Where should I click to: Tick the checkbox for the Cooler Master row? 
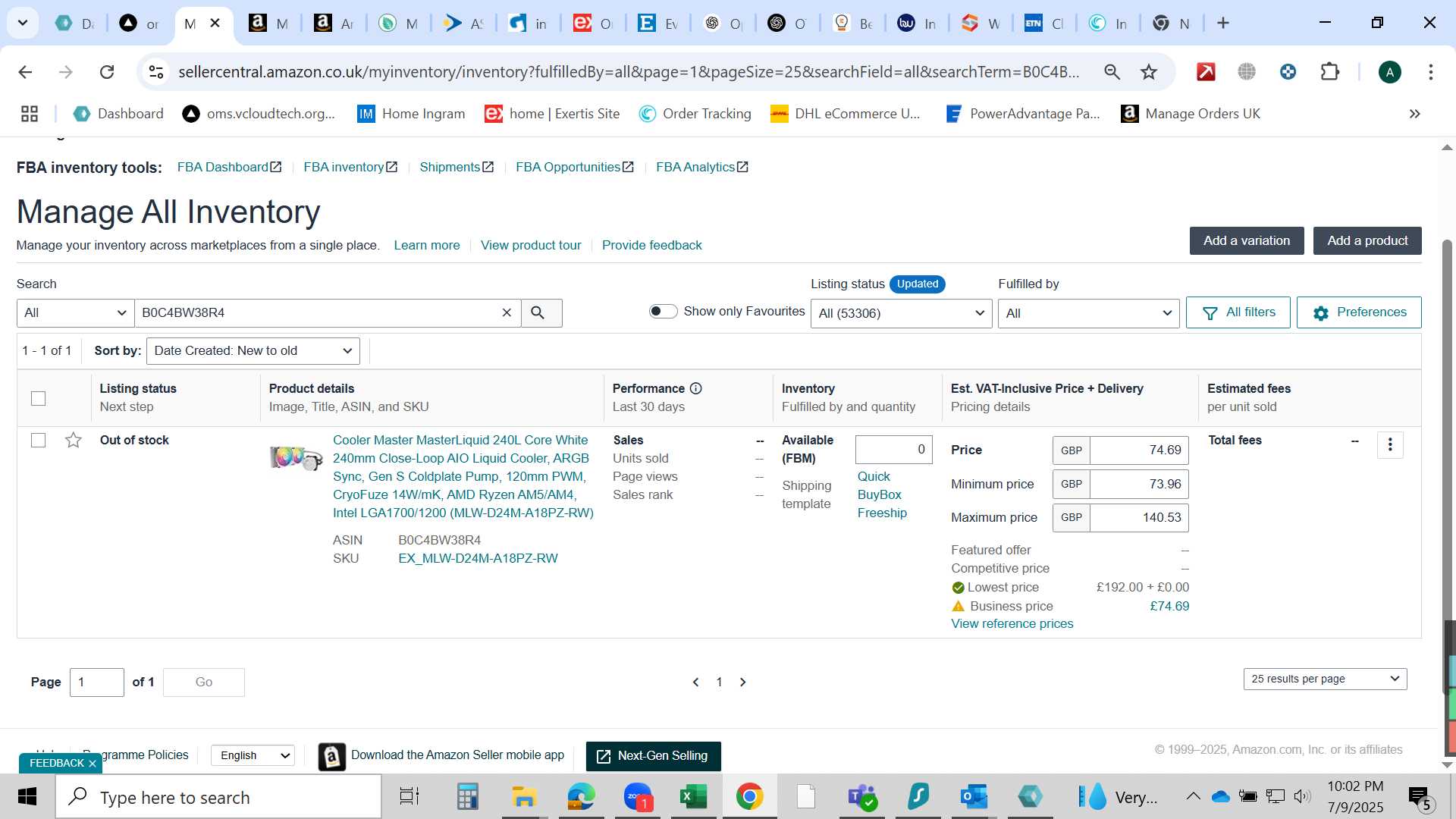click(x=39, y=440)
